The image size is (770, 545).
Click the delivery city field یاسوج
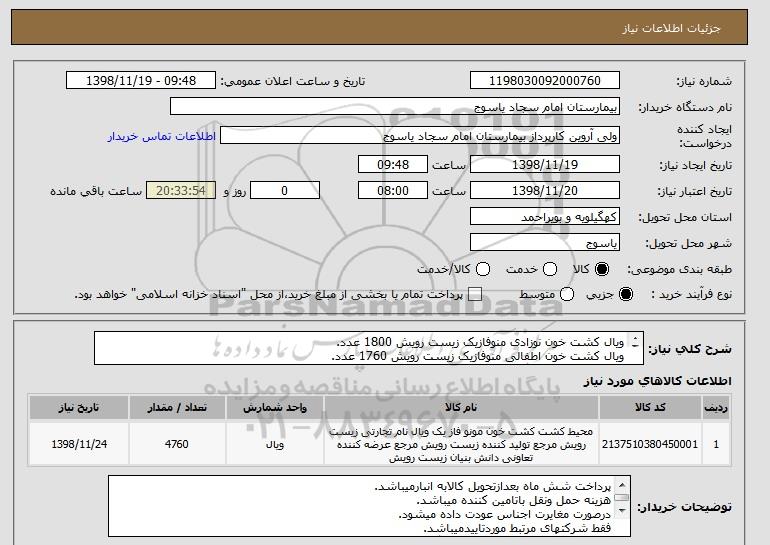[x=545, y=243]
